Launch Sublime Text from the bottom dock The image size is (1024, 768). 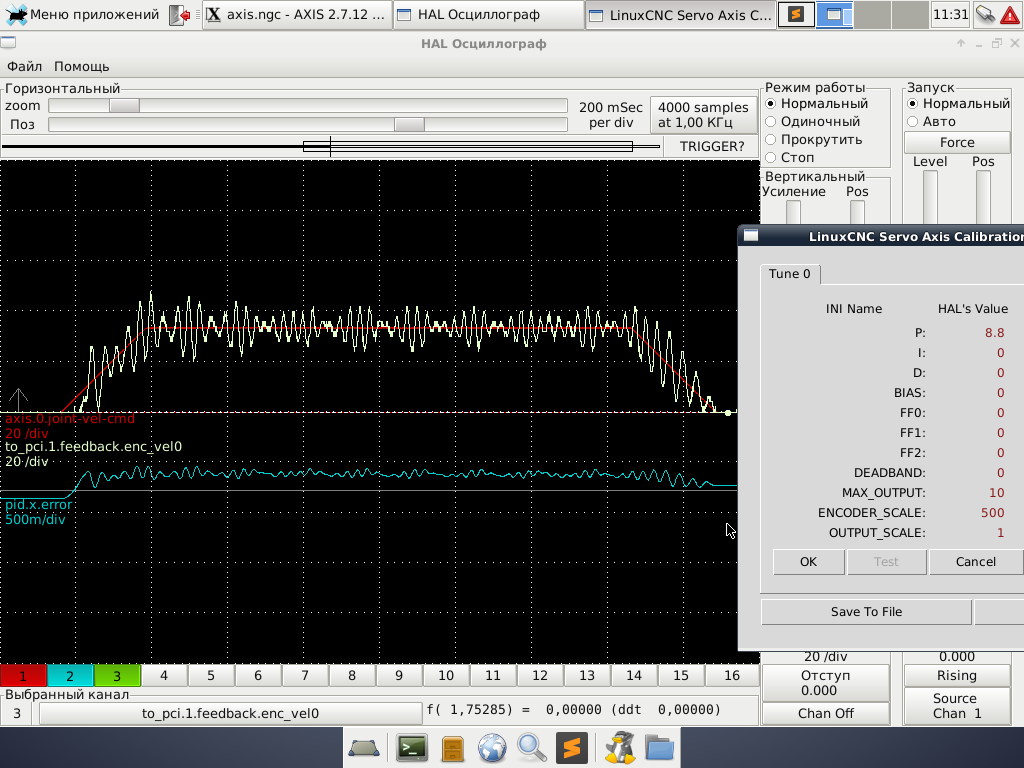570,747
